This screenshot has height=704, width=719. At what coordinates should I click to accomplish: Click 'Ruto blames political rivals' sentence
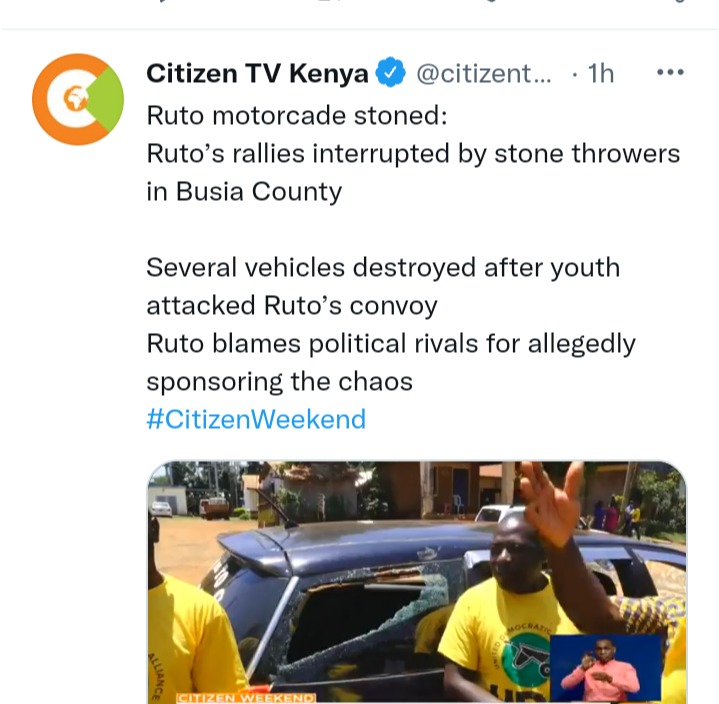pyautogui.click(x=391, y=344)
